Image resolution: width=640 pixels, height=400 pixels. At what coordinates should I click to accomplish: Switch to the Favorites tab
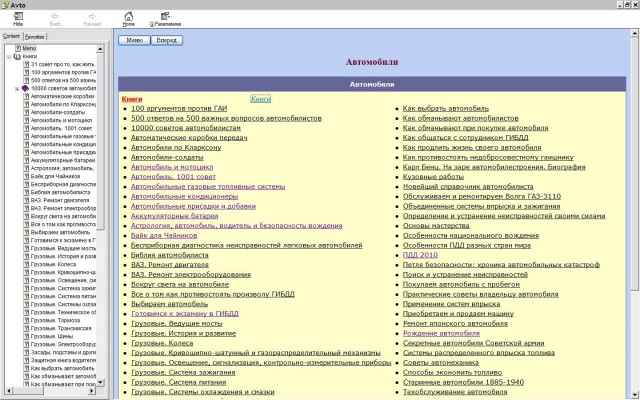point(35,36)
